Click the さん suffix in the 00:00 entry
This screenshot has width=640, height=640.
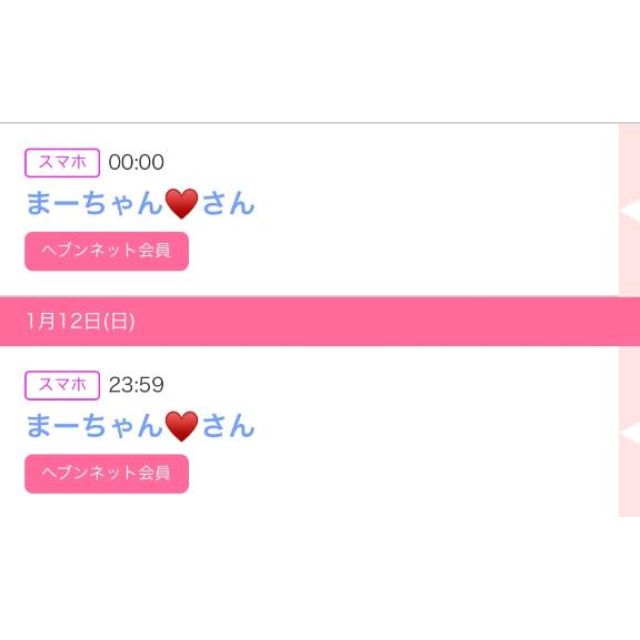(228, 204)
